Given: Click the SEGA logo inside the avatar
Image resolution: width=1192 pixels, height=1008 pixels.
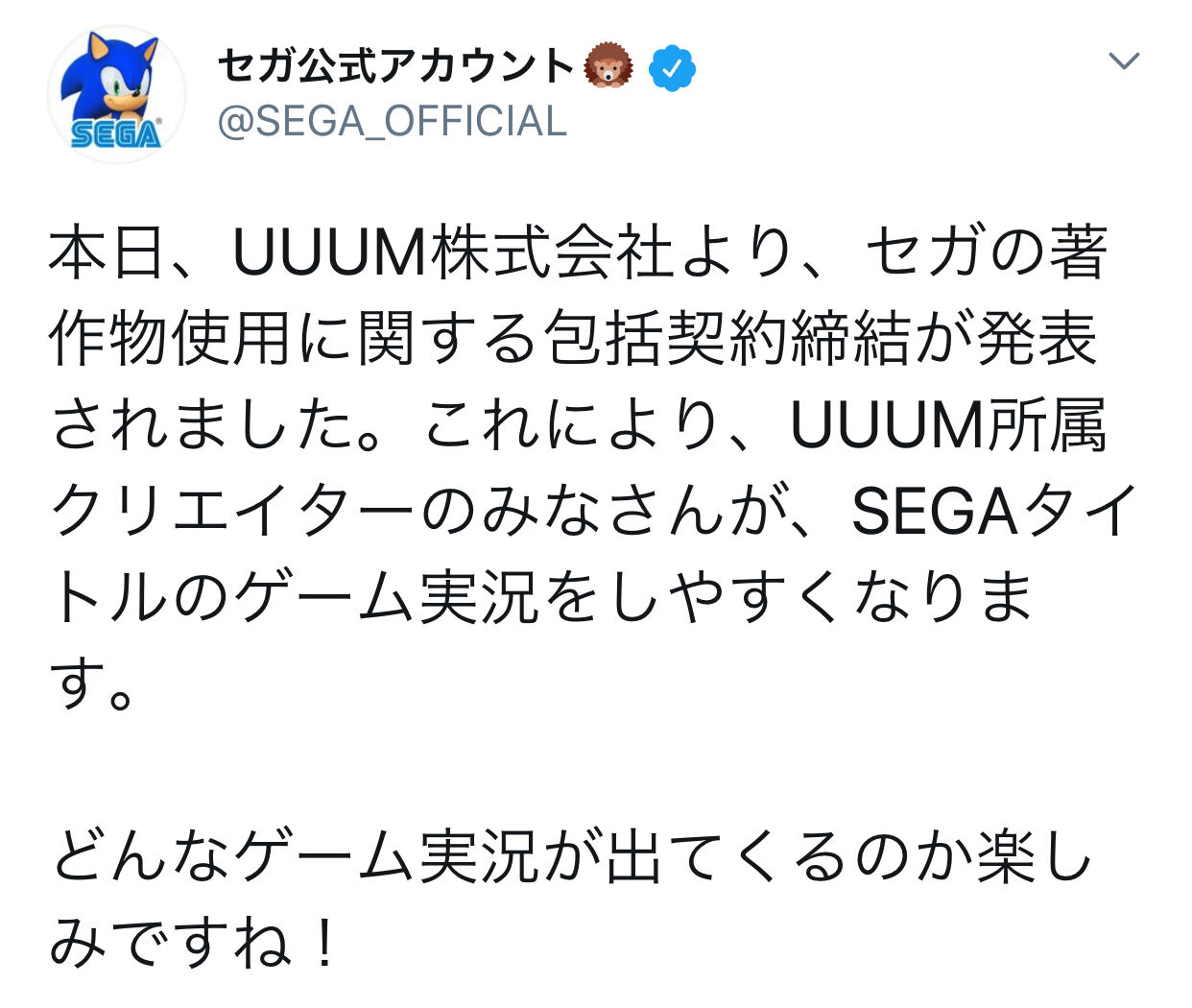Looking at the screenshot, I should coord(115,134).
